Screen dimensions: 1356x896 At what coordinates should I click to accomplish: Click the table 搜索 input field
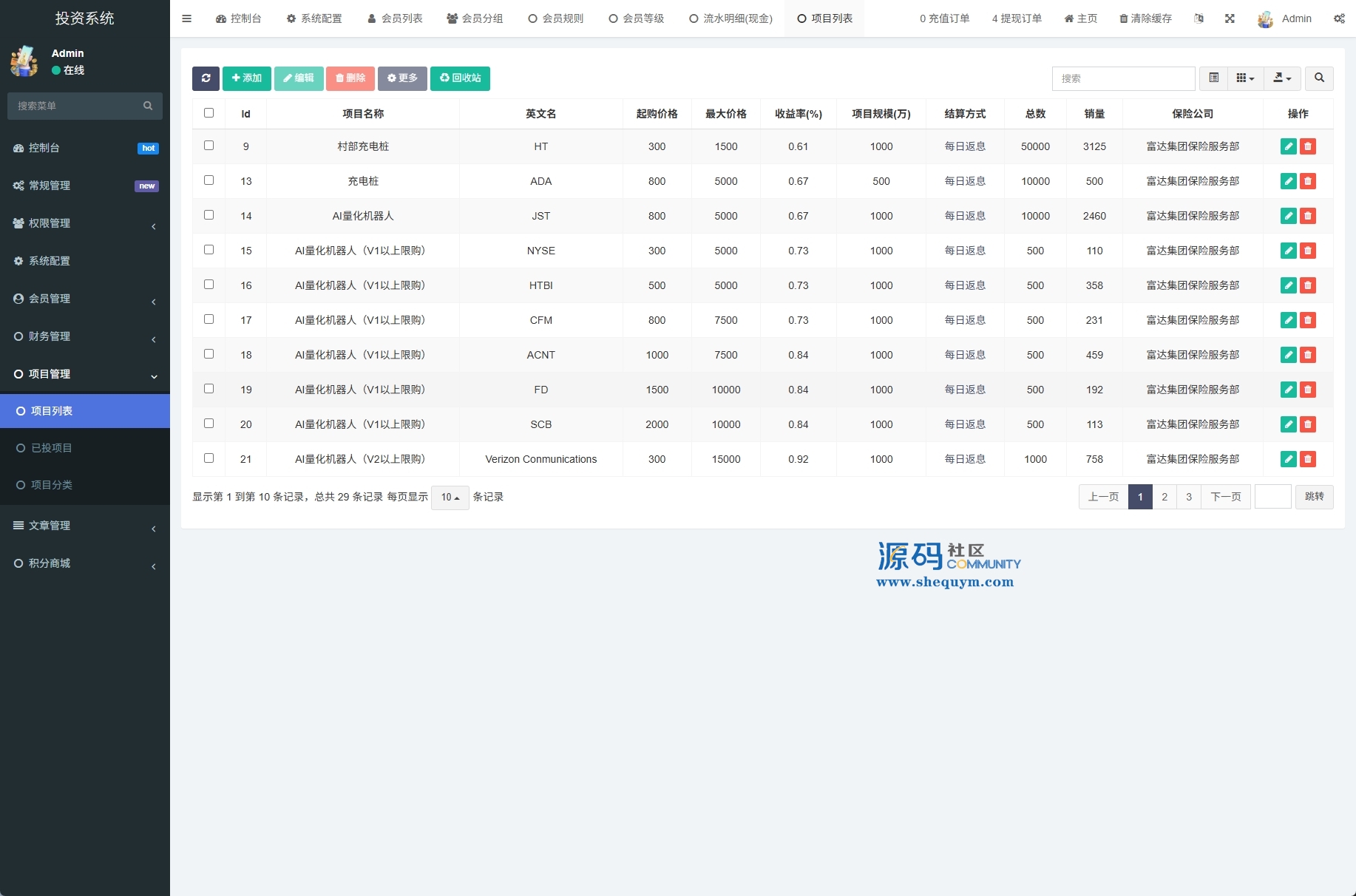pos(1122,78)
